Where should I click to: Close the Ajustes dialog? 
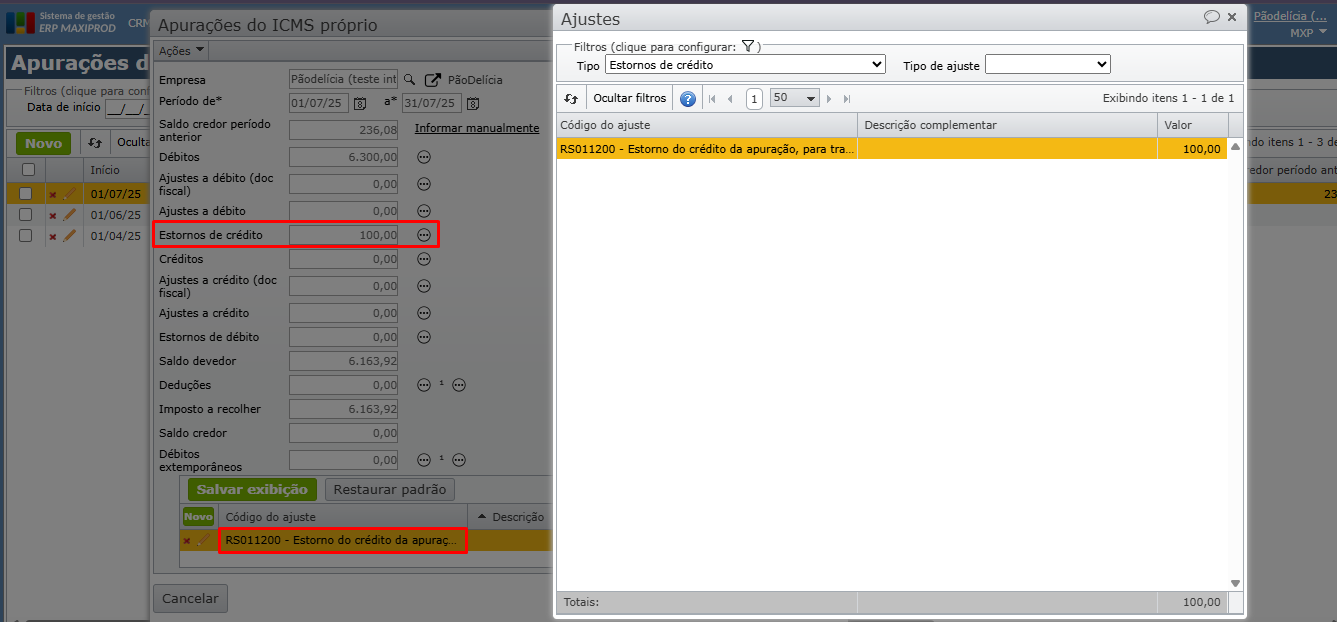click(1232, 17)
